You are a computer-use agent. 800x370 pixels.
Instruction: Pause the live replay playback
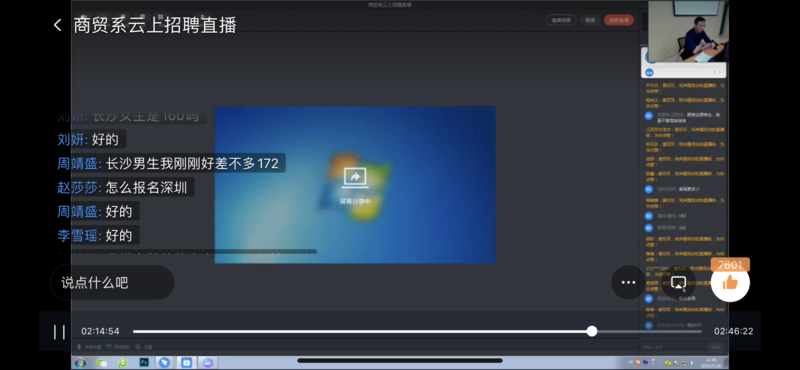[x=60, y=332]
